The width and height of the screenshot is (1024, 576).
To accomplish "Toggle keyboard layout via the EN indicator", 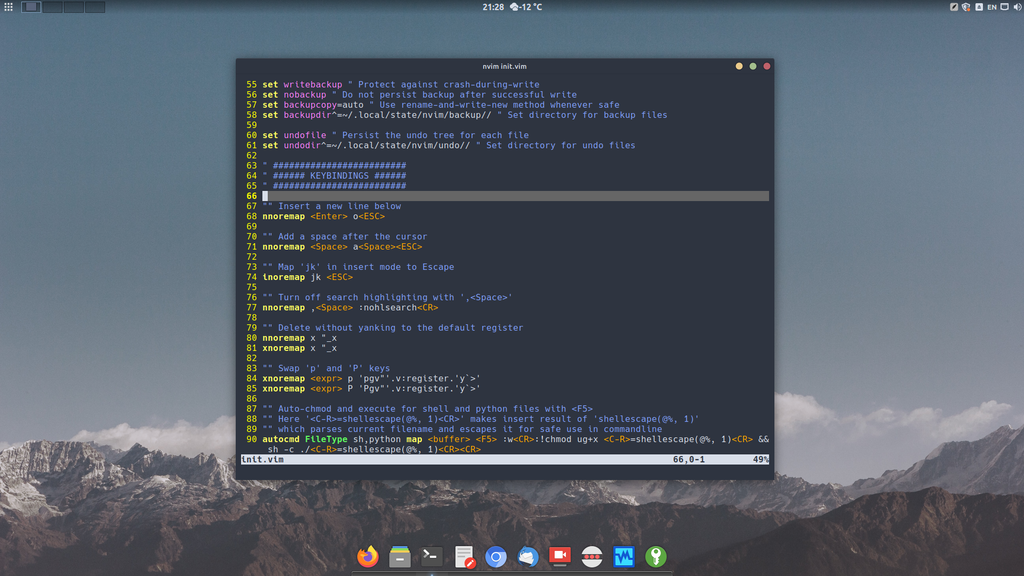I will pyautogui.click(x=992, y=7).
